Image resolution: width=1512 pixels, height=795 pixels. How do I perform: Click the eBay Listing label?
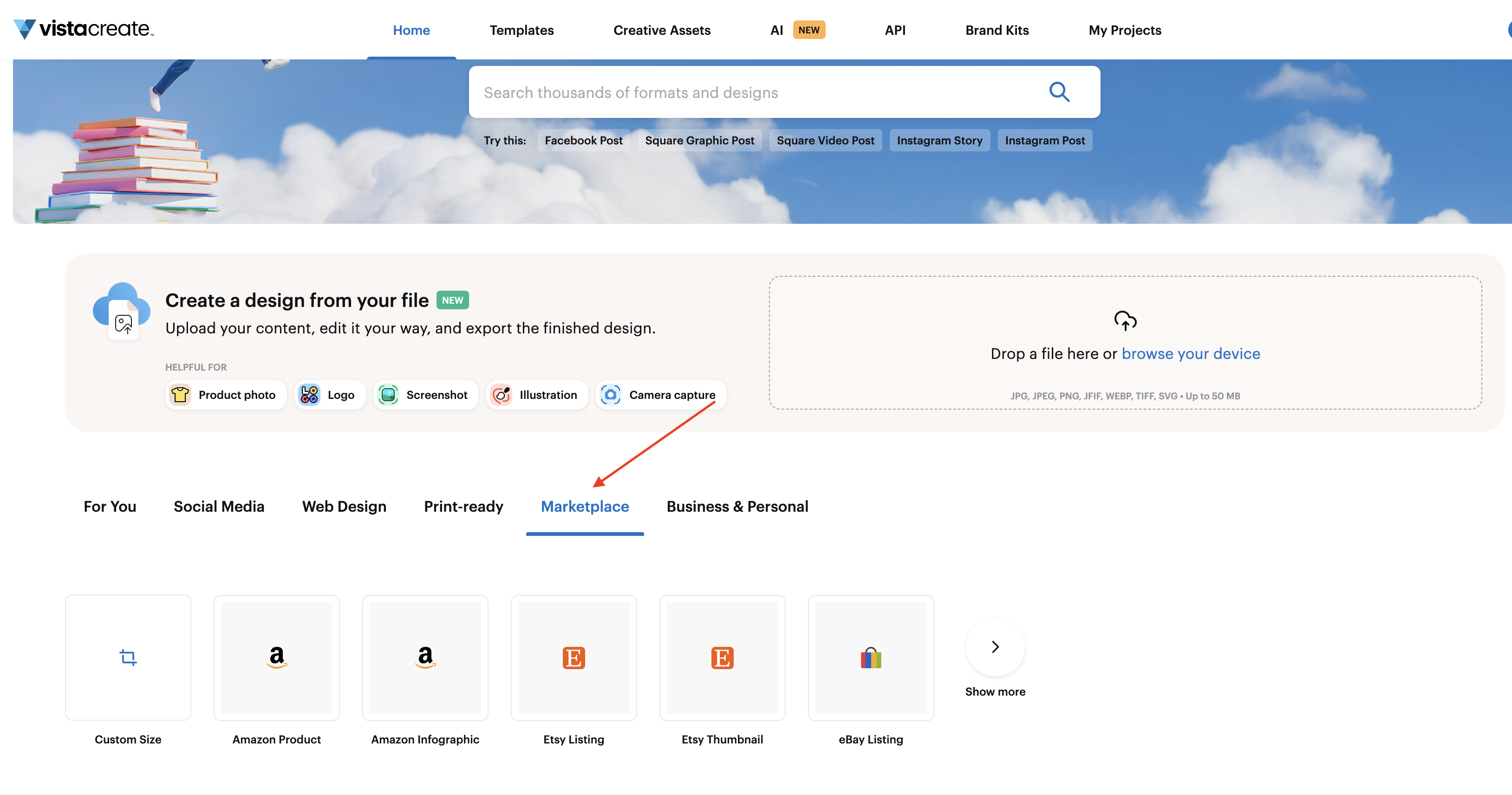[x=870, y=739]
